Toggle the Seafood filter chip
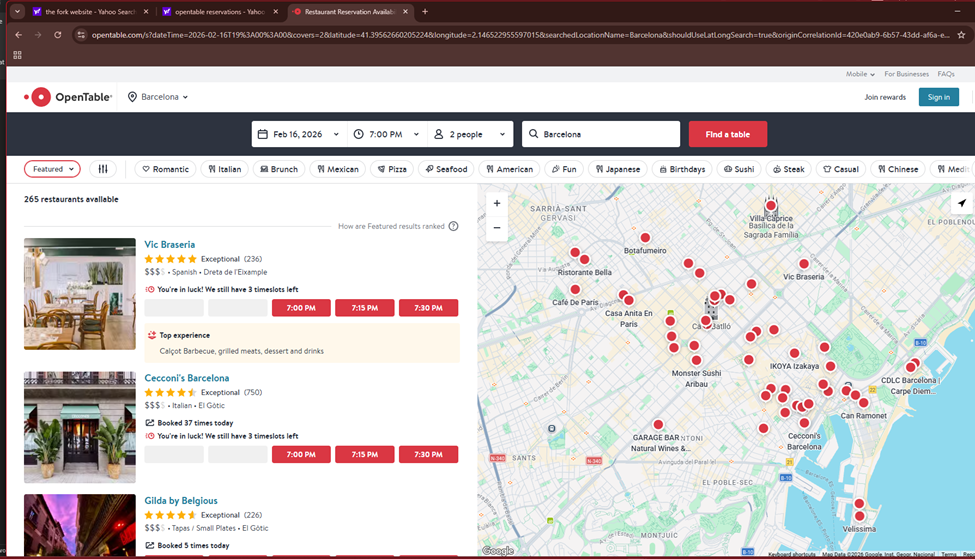Screen dimensions: 975x559 click(446, 169)
